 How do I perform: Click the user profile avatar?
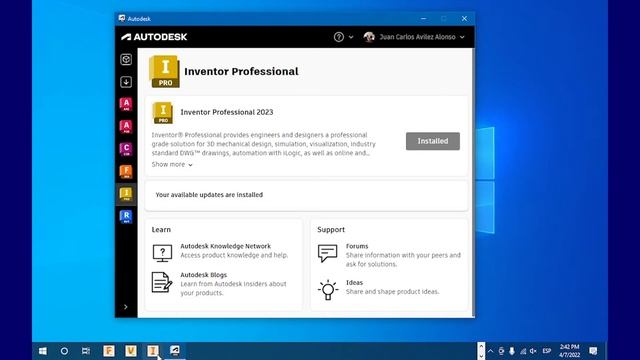(x=369, y=37)
